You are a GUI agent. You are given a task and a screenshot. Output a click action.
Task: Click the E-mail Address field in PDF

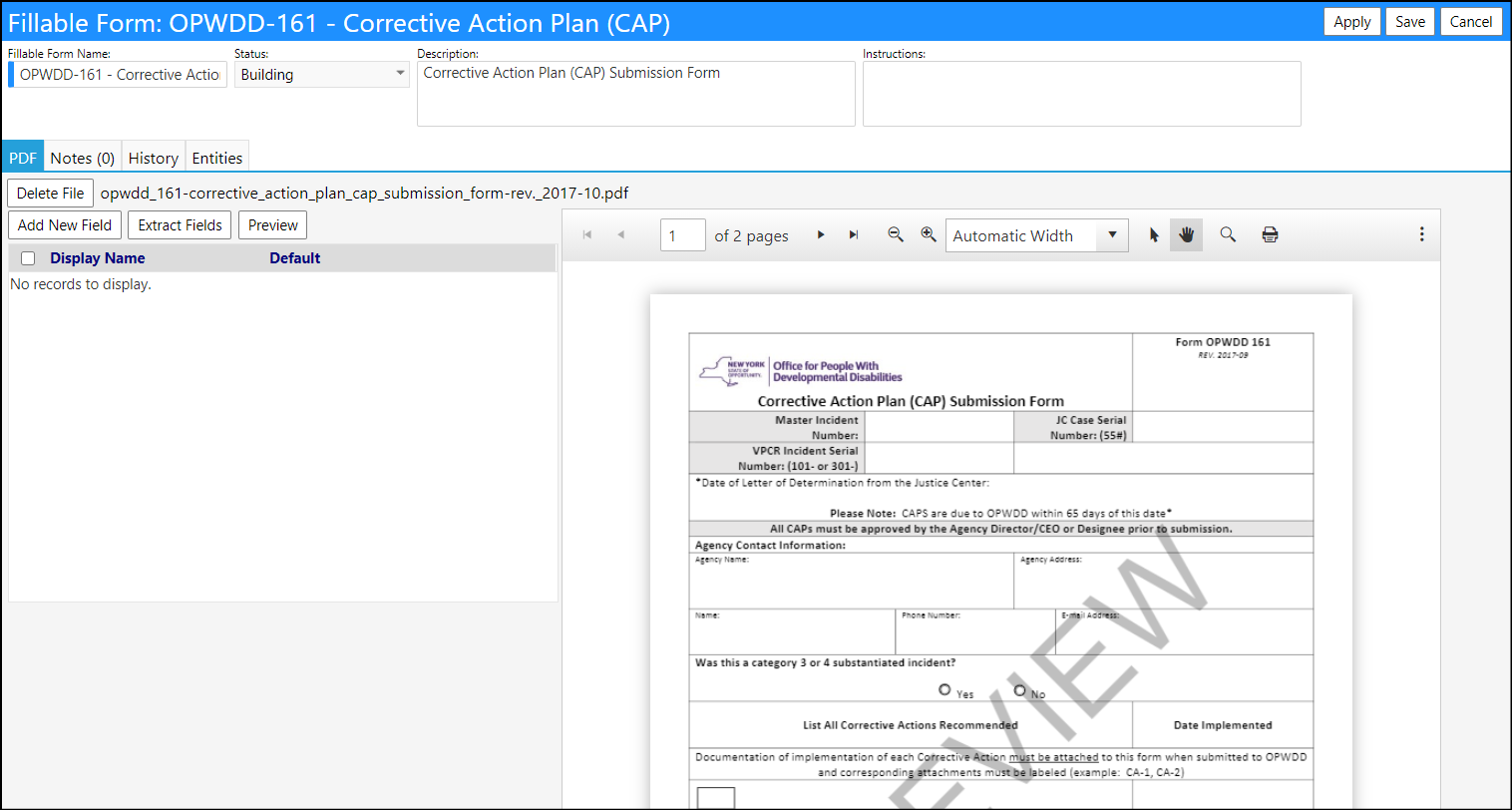(x=1184, y=631)
